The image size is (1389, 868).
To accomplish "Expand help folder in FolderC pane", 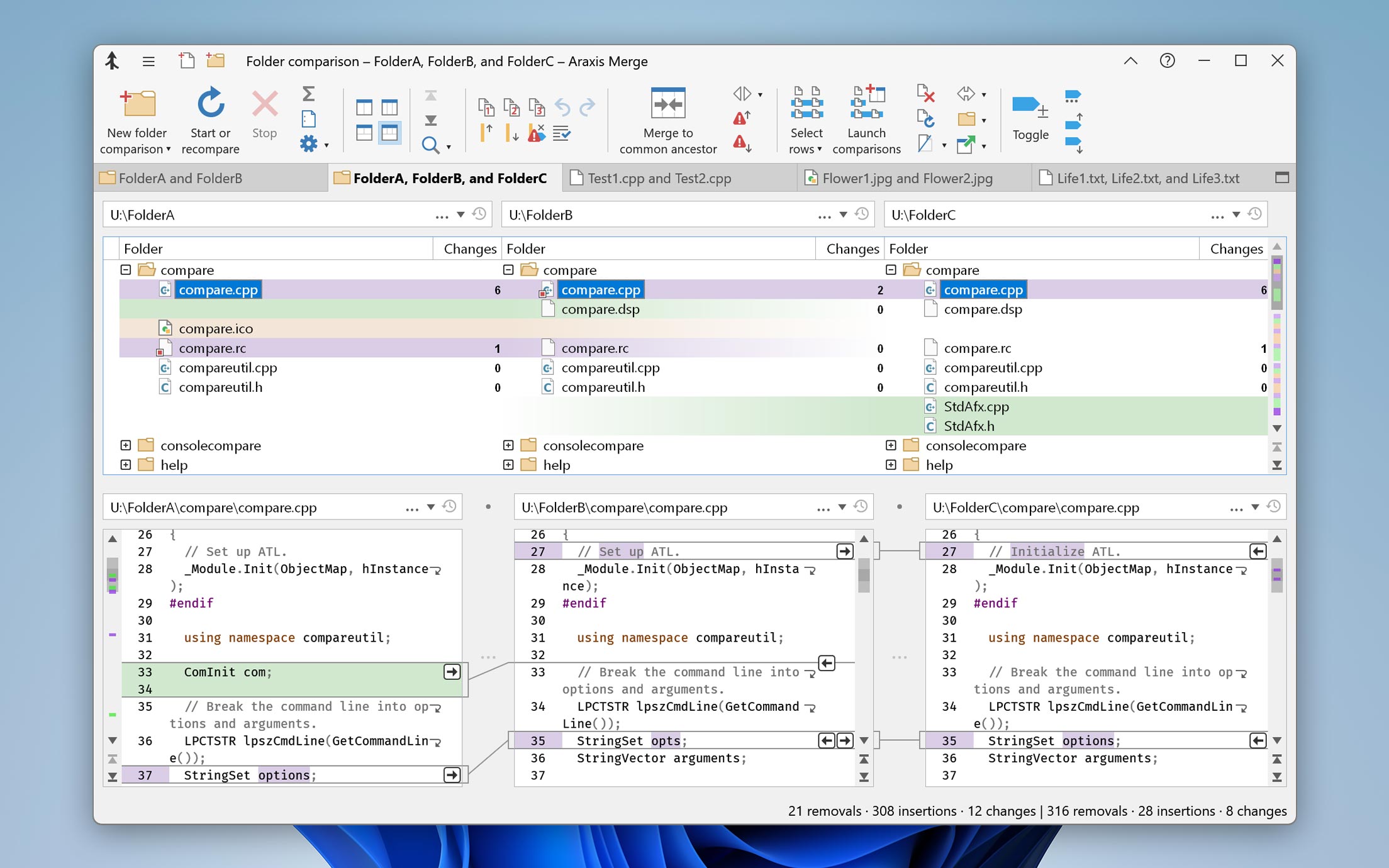I will pos(891,465).
